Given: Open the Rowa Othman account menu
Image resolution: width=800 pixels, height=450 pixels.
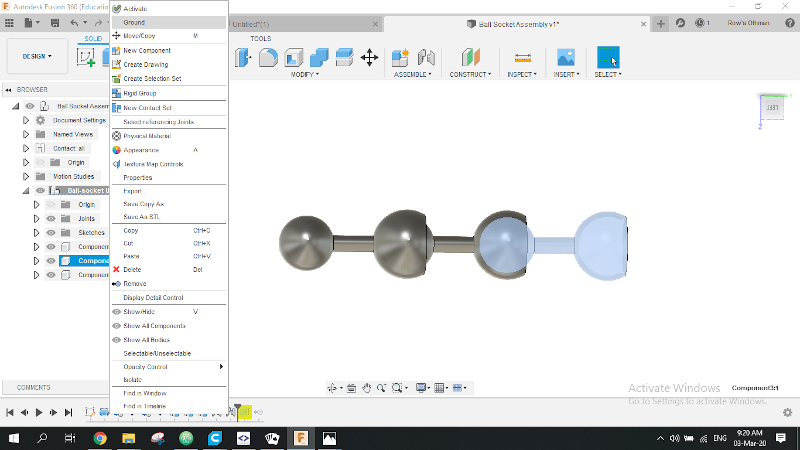Looking at the screenshot, I should (748, 23).
